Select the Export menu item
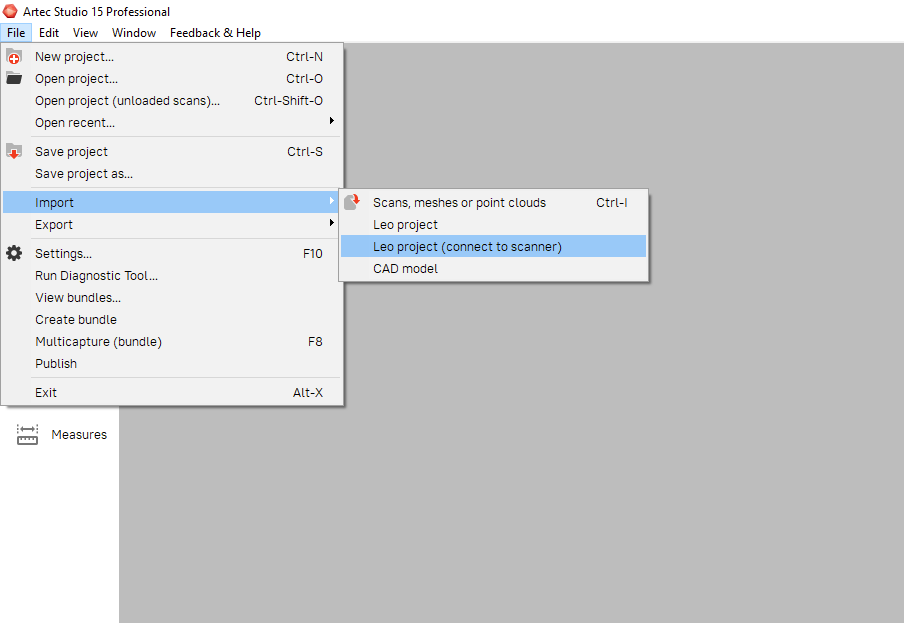 [172, 224]
